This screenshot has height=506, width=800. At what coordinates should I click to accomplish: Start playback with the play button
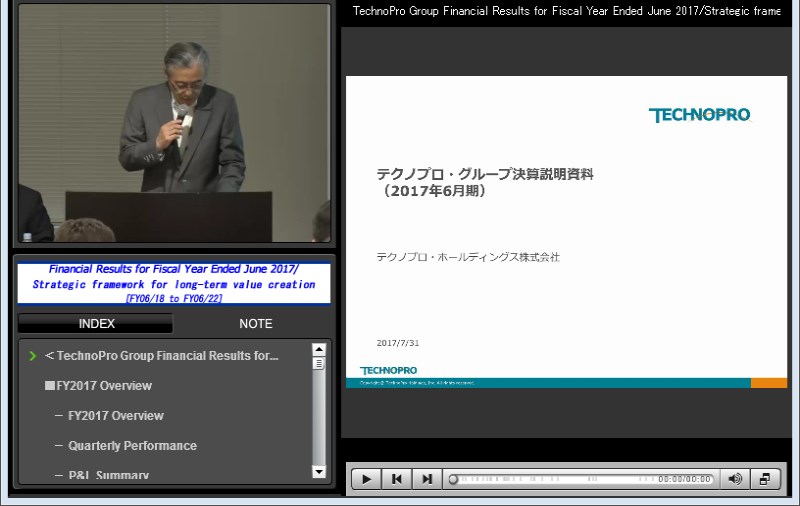pos(366,479)
